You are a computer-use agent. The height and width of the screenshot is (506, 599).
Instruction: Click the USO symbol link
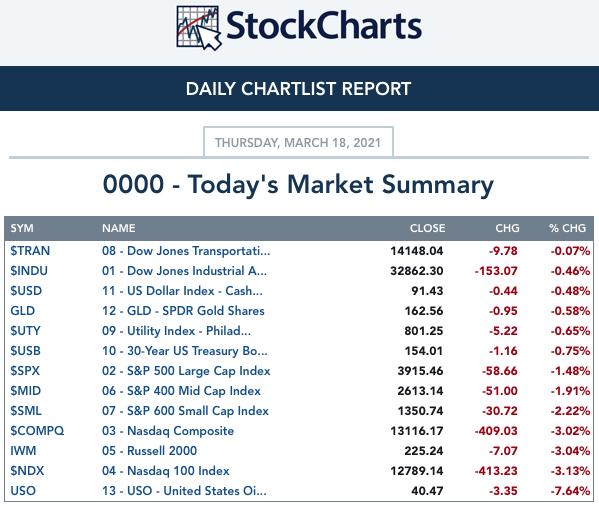click(x=23, y=491)
